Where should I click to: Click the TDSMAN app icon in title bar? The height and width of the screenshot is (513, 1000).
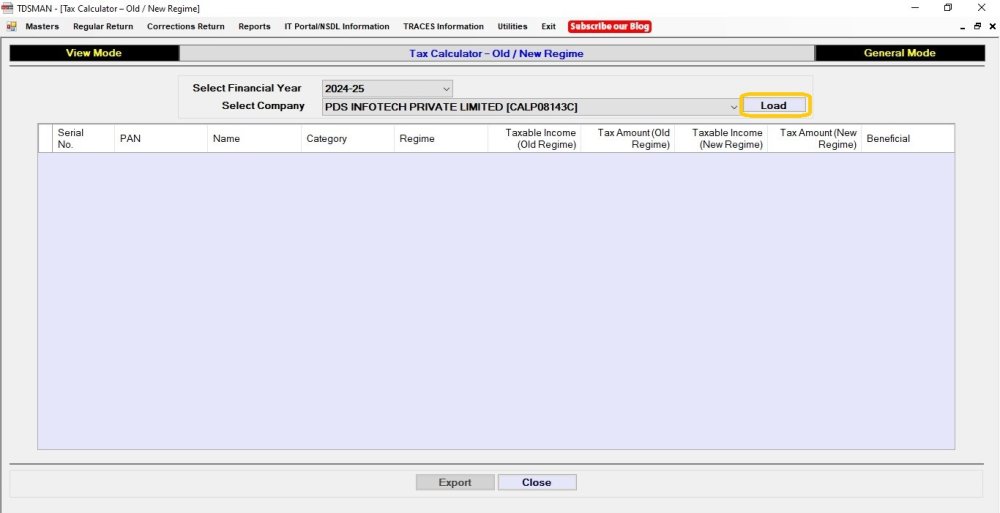[x=7, y=8]
